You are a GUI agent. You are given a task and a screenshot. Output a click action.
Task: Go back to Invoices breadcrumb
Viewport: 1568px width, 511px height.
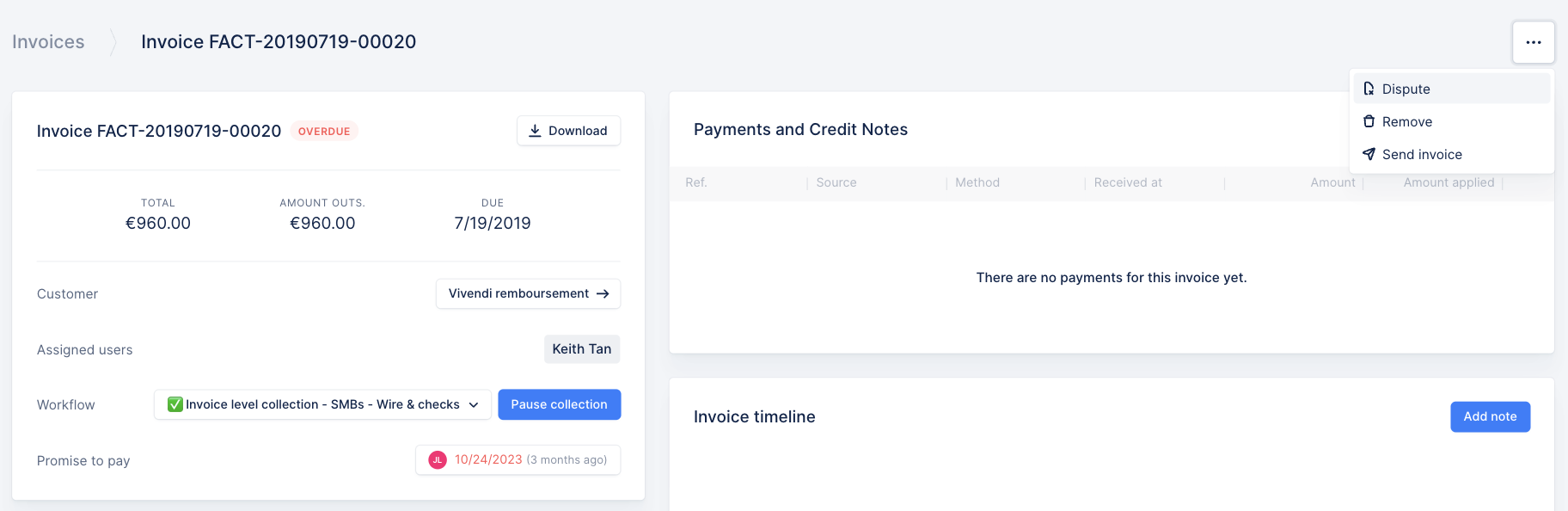[x=48, y=41]
